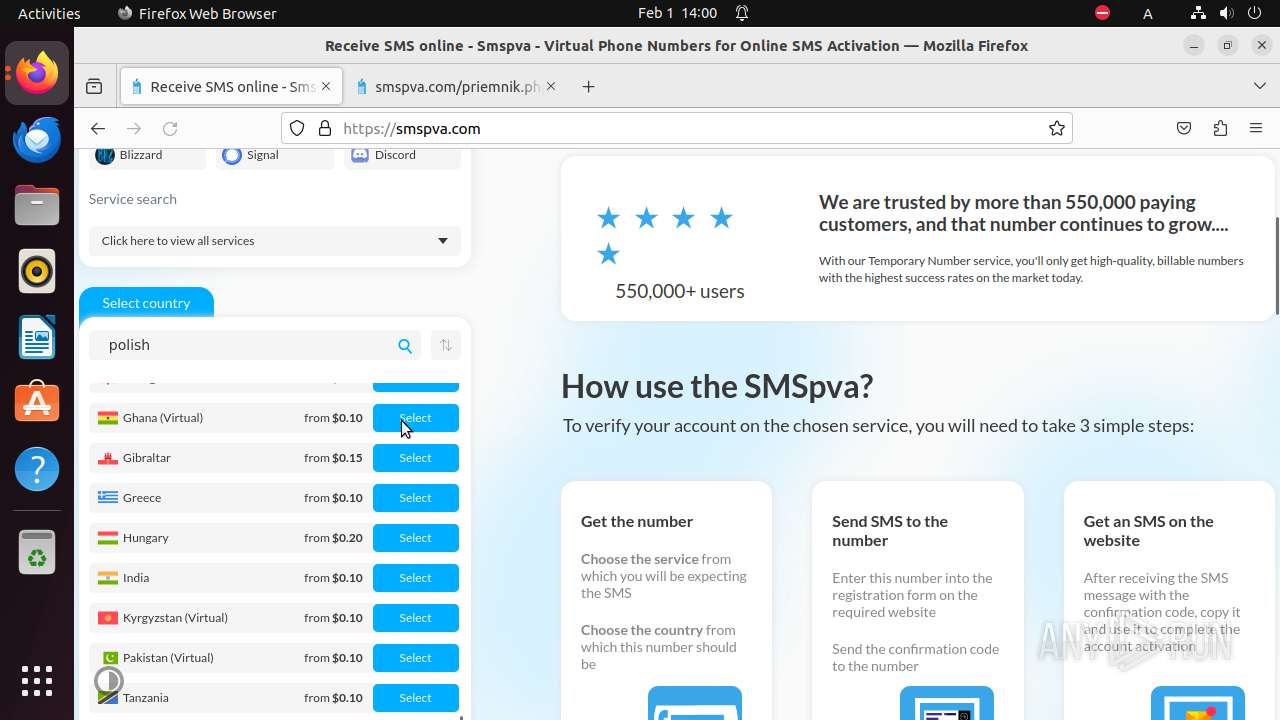Open the Files manager dock icon
Screen dimensions: 1280x720
point(37,205)
